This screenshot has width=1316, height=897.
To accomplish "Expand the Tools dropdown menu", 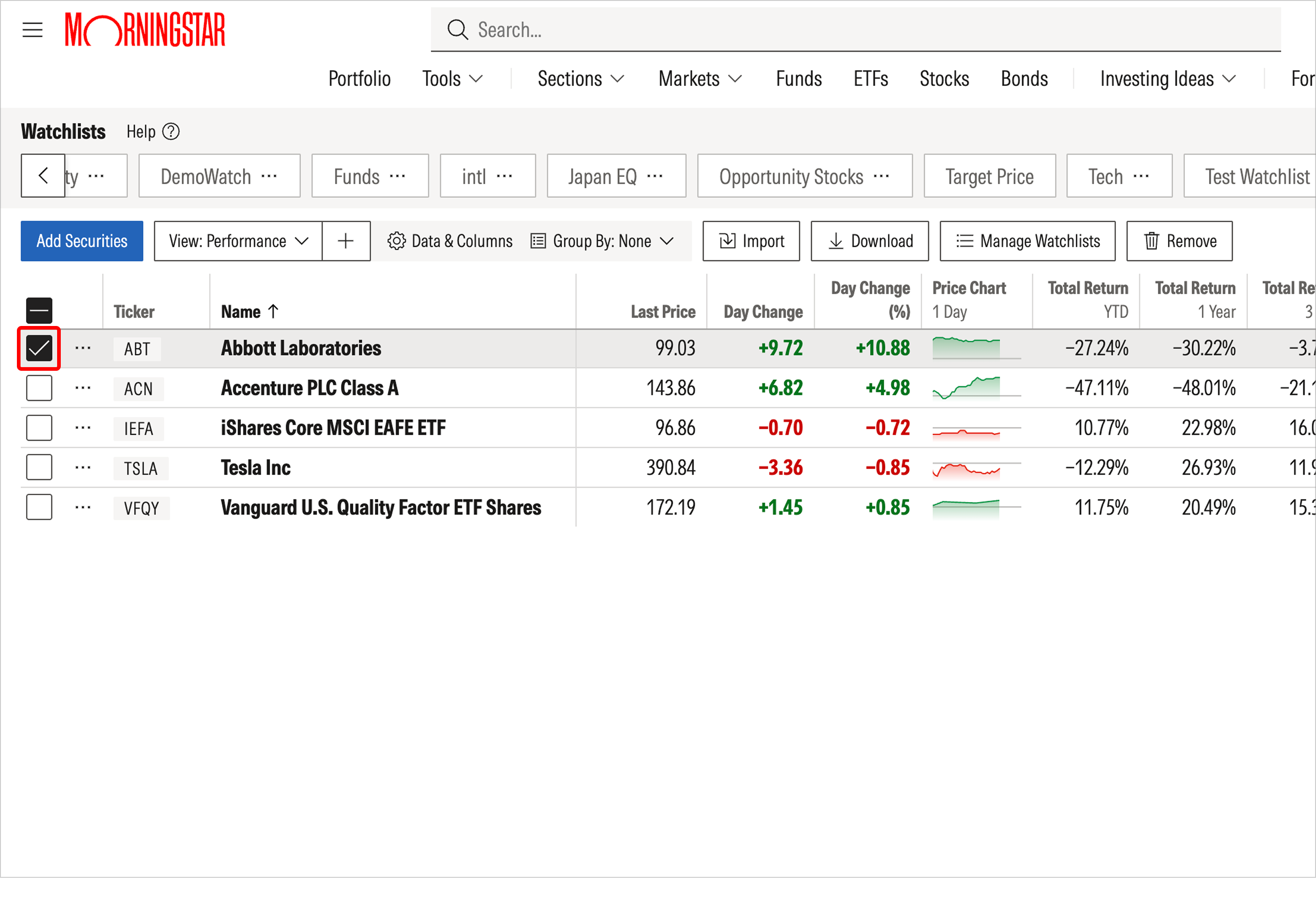I will tap(452, 79).
